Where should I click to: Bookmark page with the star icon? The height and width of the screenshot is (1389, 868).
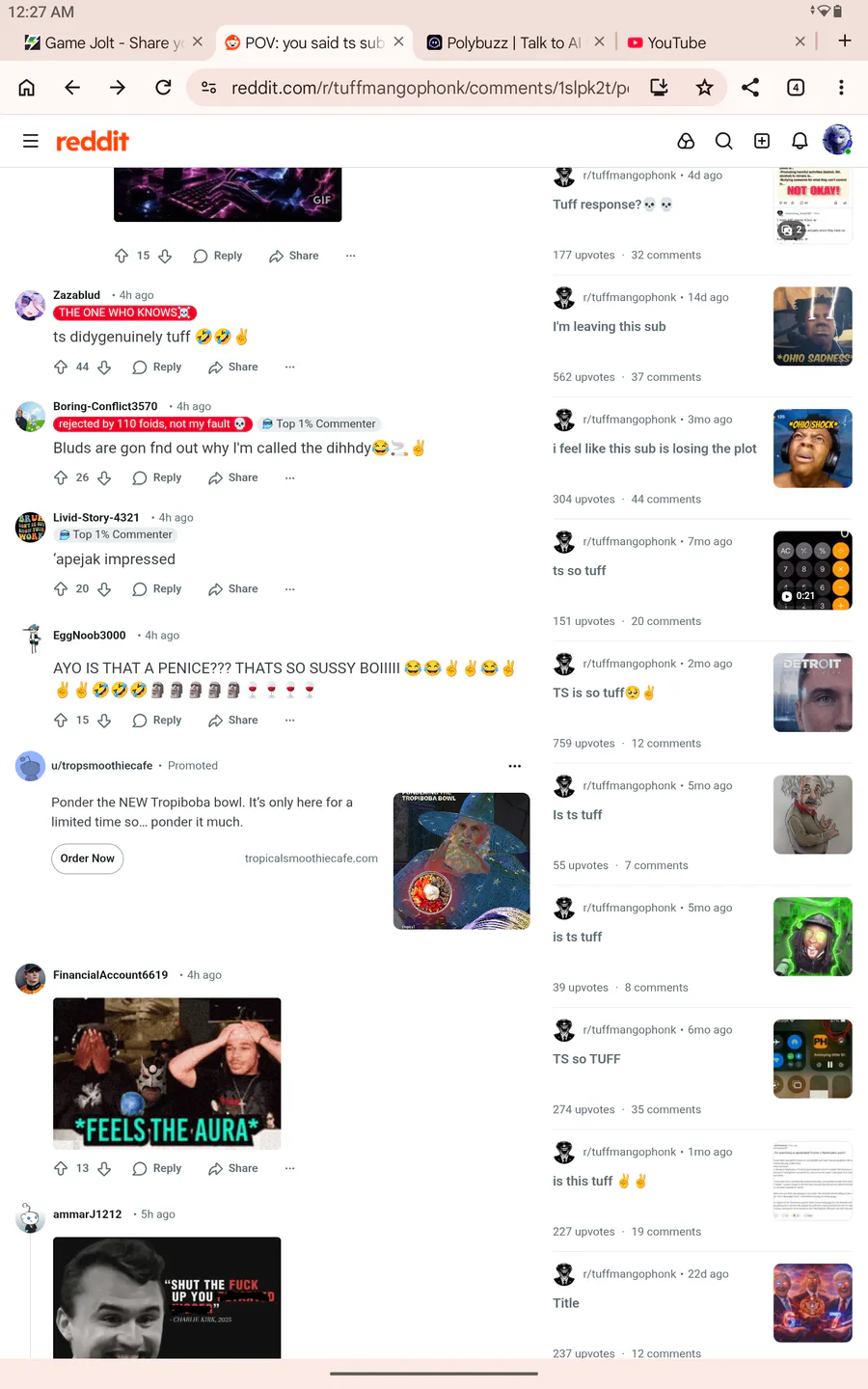tap(705, 88)
